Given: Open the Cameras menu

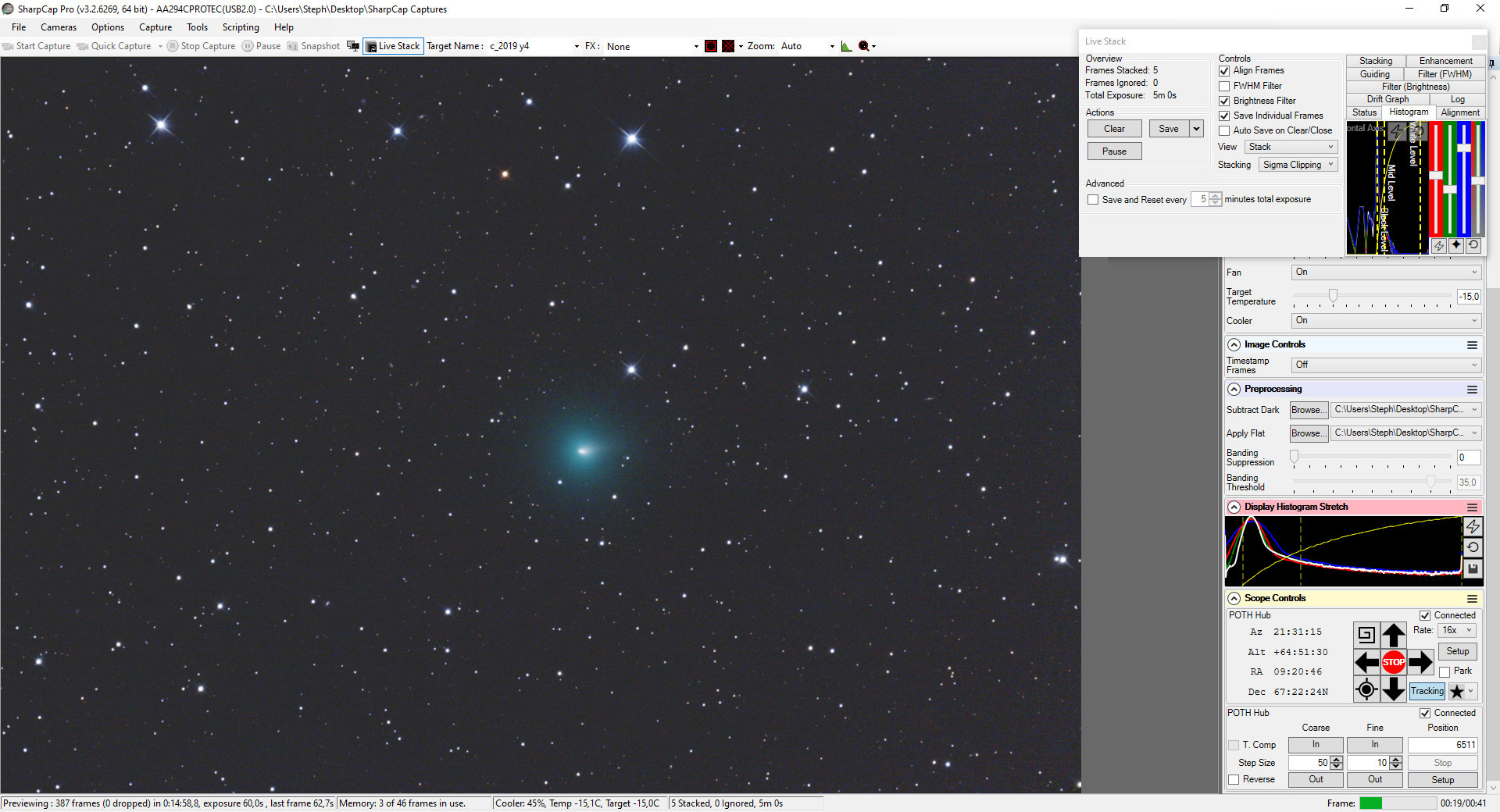Looking at the screenshot, I should point(59,27).
